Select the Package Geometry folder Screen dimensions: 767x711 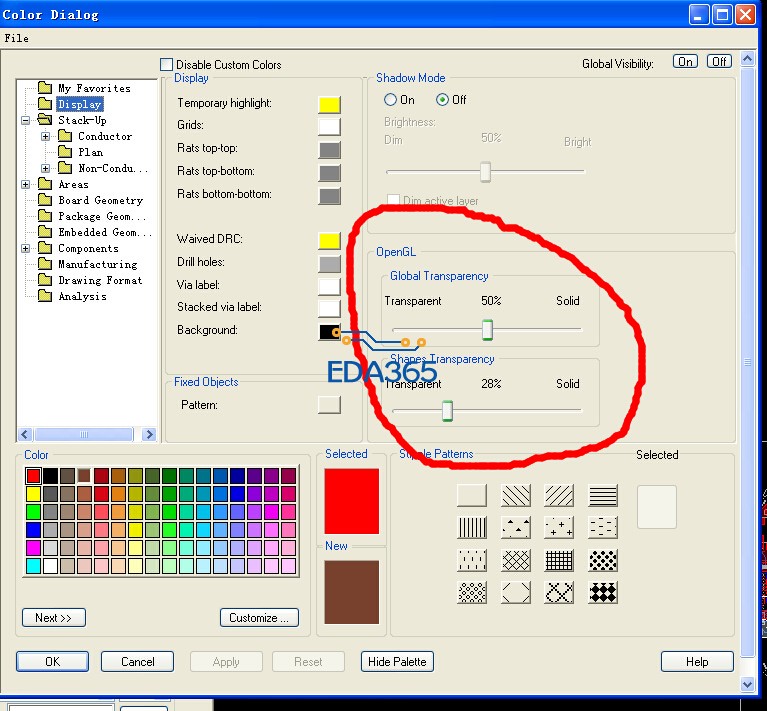point(102,216)
